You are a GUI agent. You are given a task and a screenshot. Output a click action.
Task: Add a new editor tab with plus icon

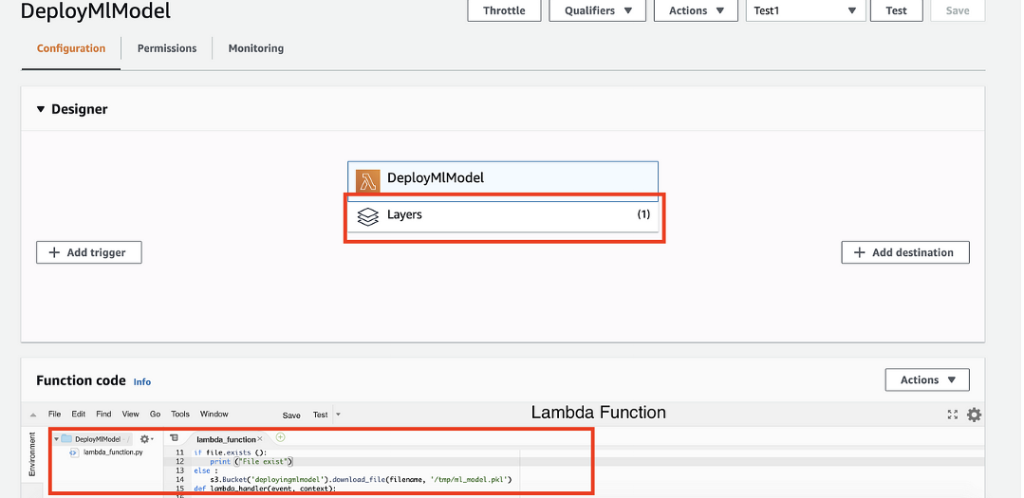coord(280,438)
